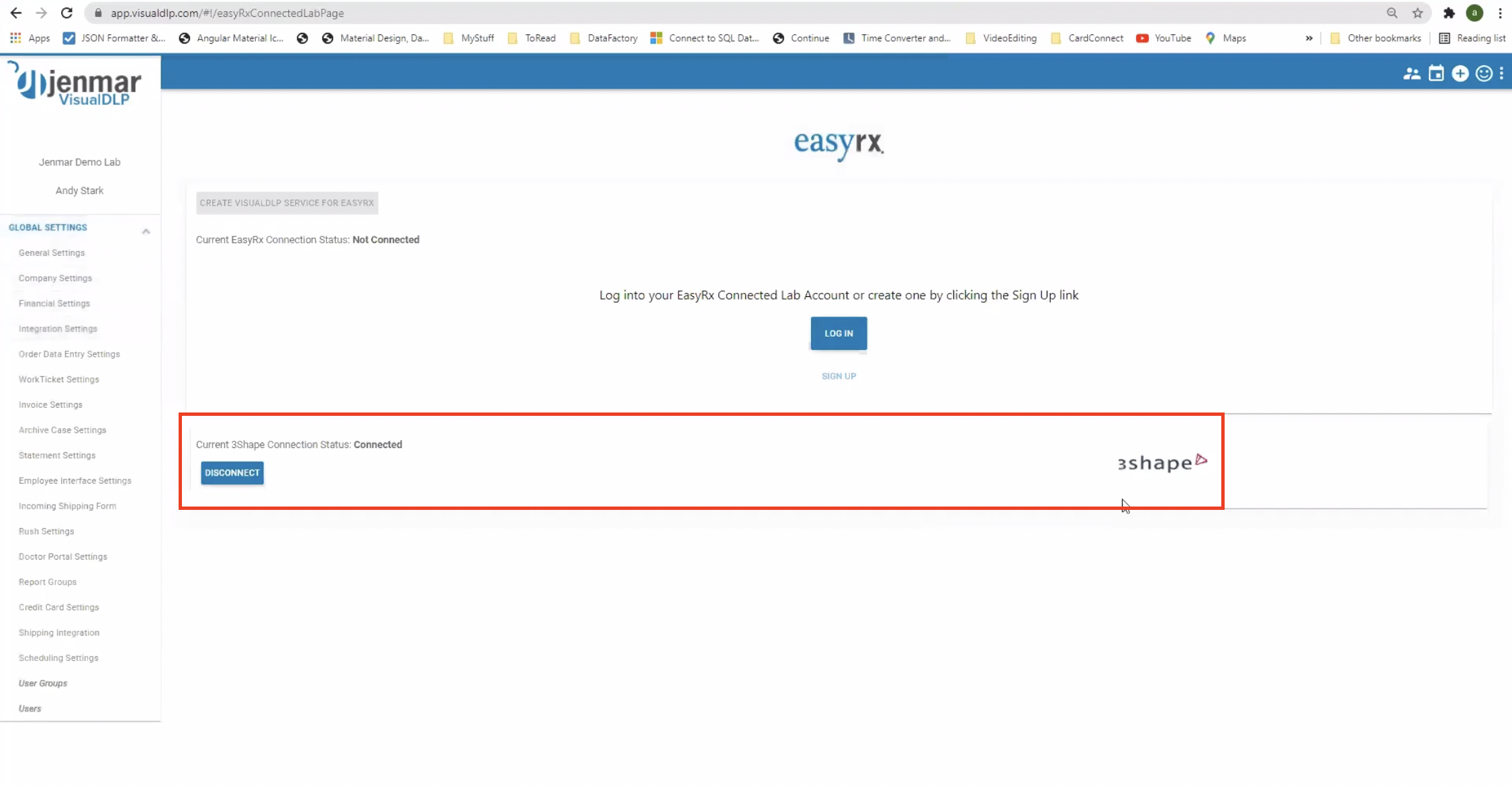Click the SIGN UP link
This screenshot has width=1512, height=786.
pos(839,376)
